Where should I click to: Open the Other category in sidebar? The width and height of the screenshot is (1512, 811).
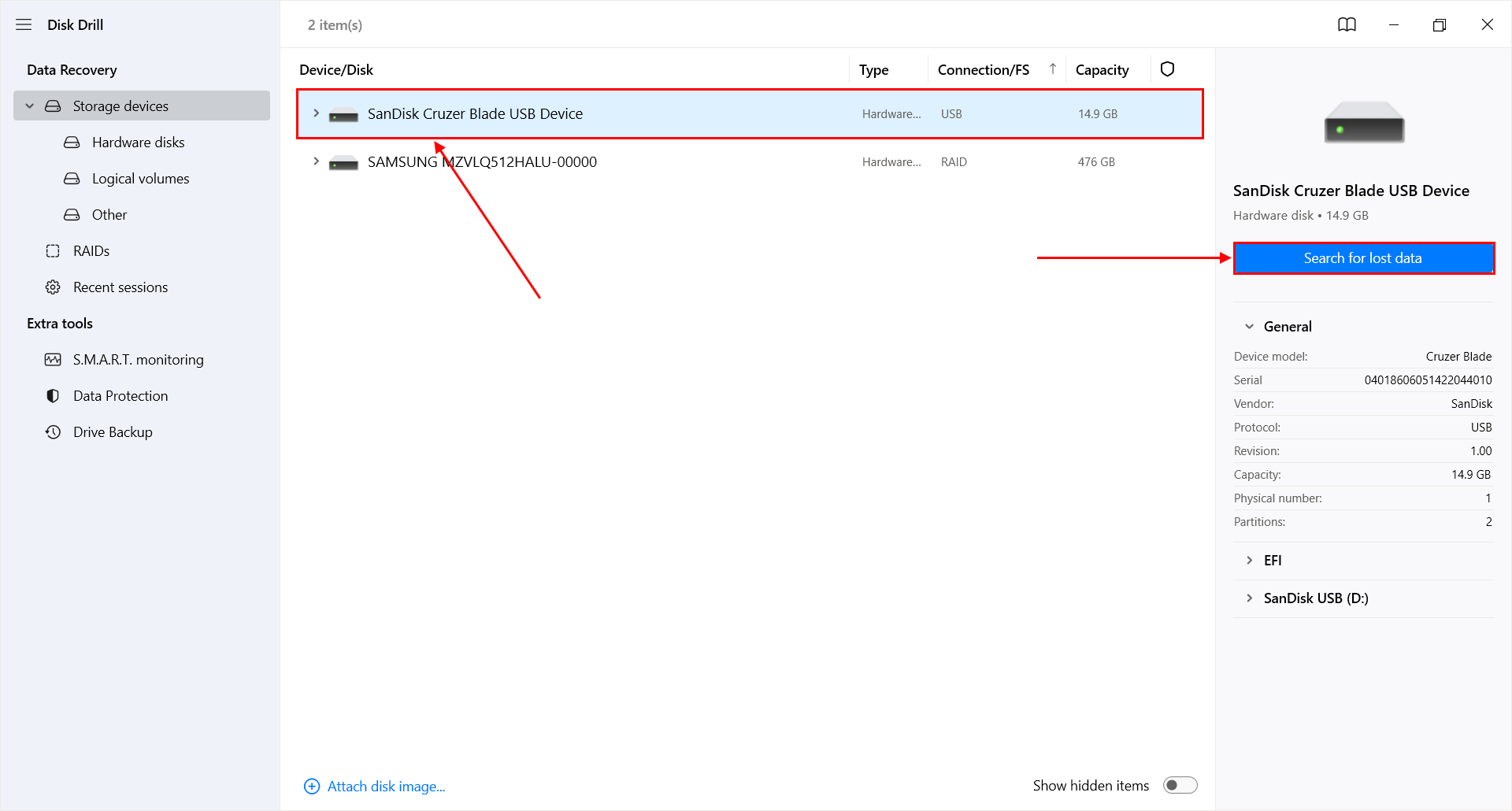109,215
